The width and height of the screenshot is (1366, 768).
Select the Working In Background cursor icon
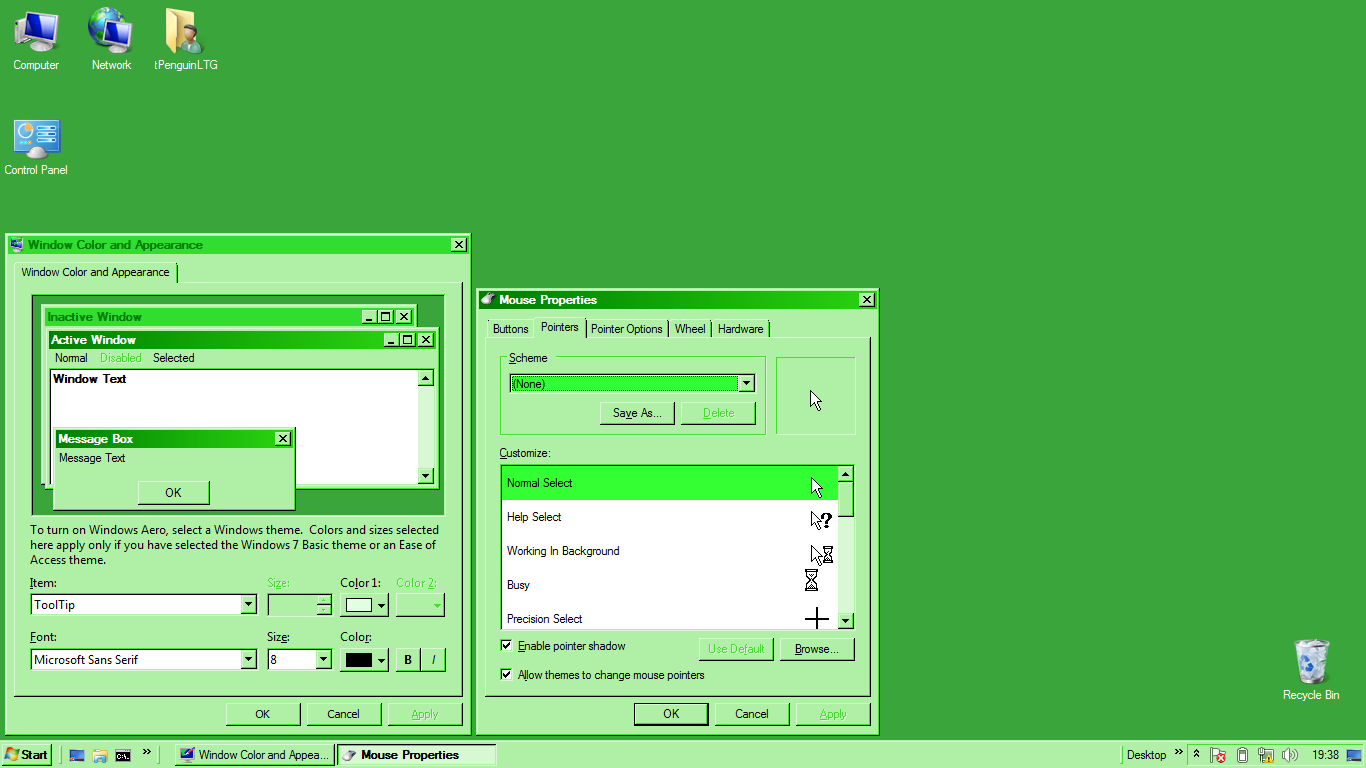tap(821, 554)
